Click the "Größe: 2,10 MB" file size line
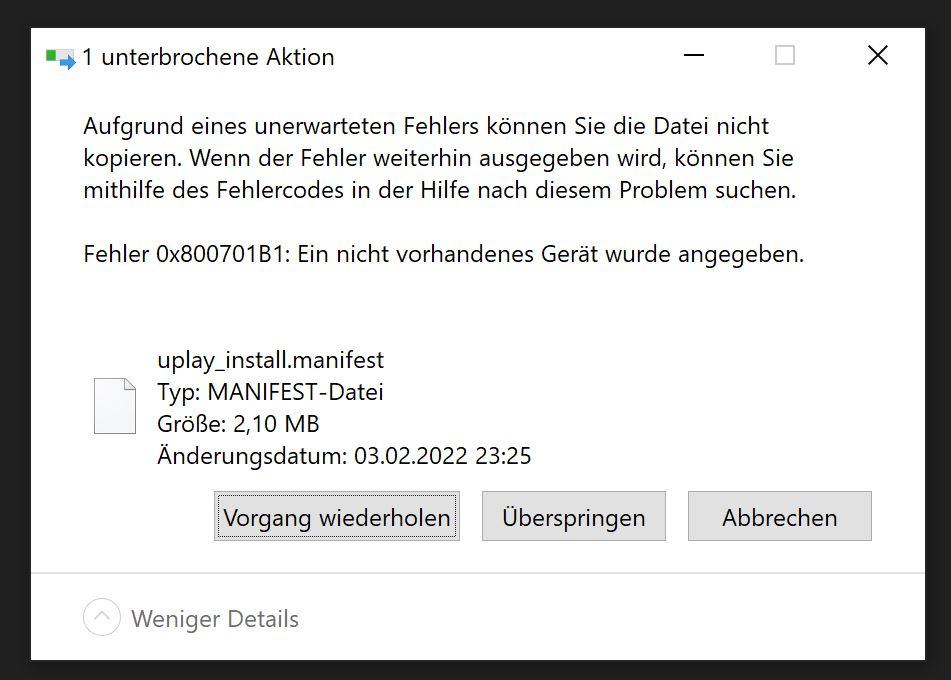The width and height of the screenshot is (951, 680). pyautogui.click(x=238, y=424)
